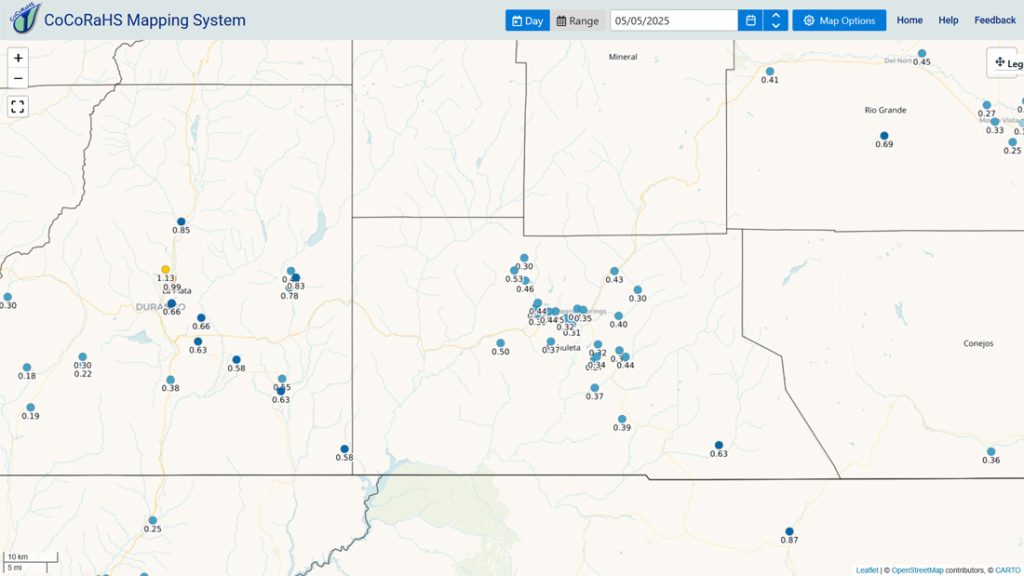Select the 0.69 station marker near Rio Grande
This screenshot has width=1024, height=576.
[884, 136]
